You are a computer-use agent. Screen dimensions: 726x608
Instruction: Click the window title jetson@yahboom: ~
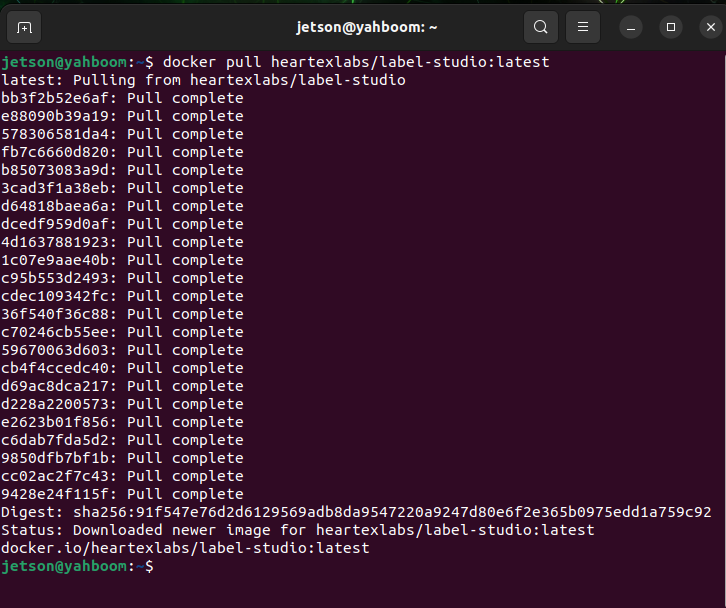click(x=367, y=27)
